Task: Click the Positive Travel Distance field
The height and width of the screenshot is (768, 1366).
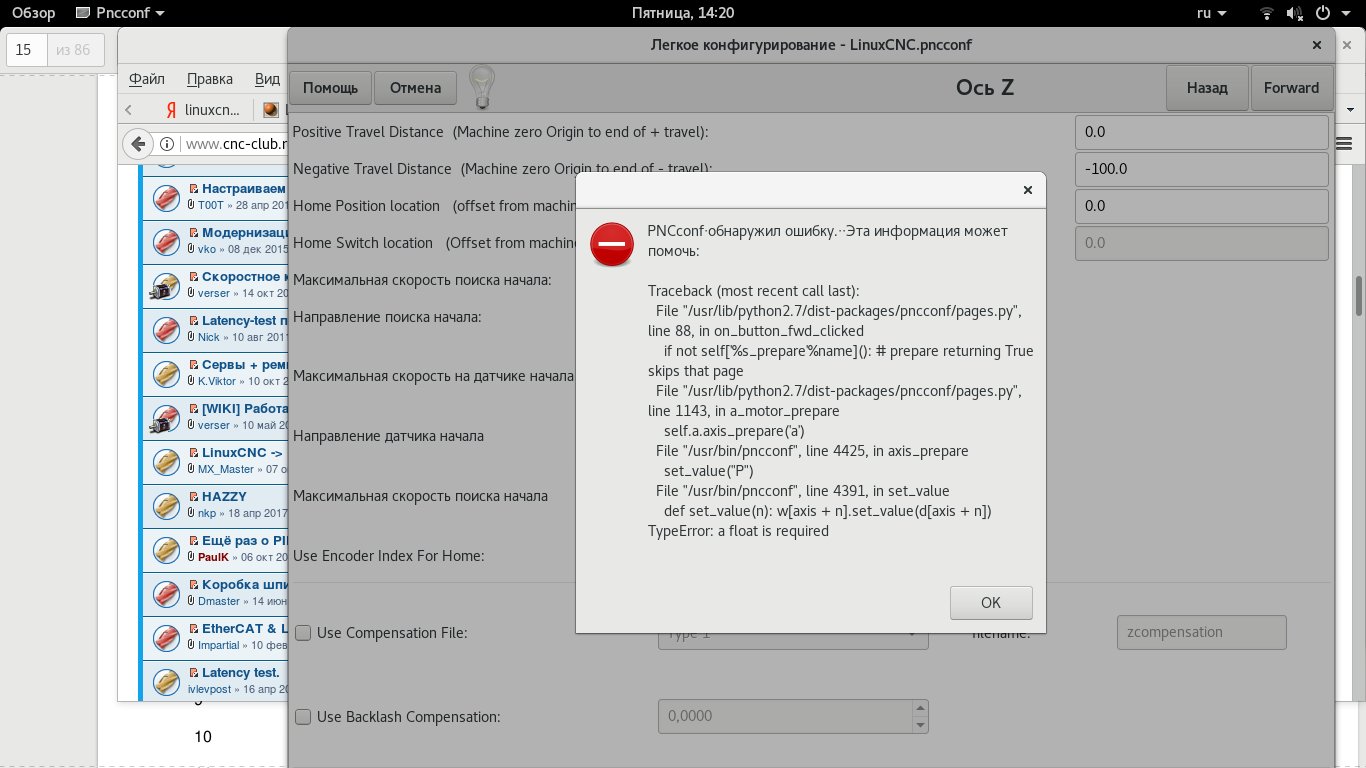Action: [x=1202, y=132]
